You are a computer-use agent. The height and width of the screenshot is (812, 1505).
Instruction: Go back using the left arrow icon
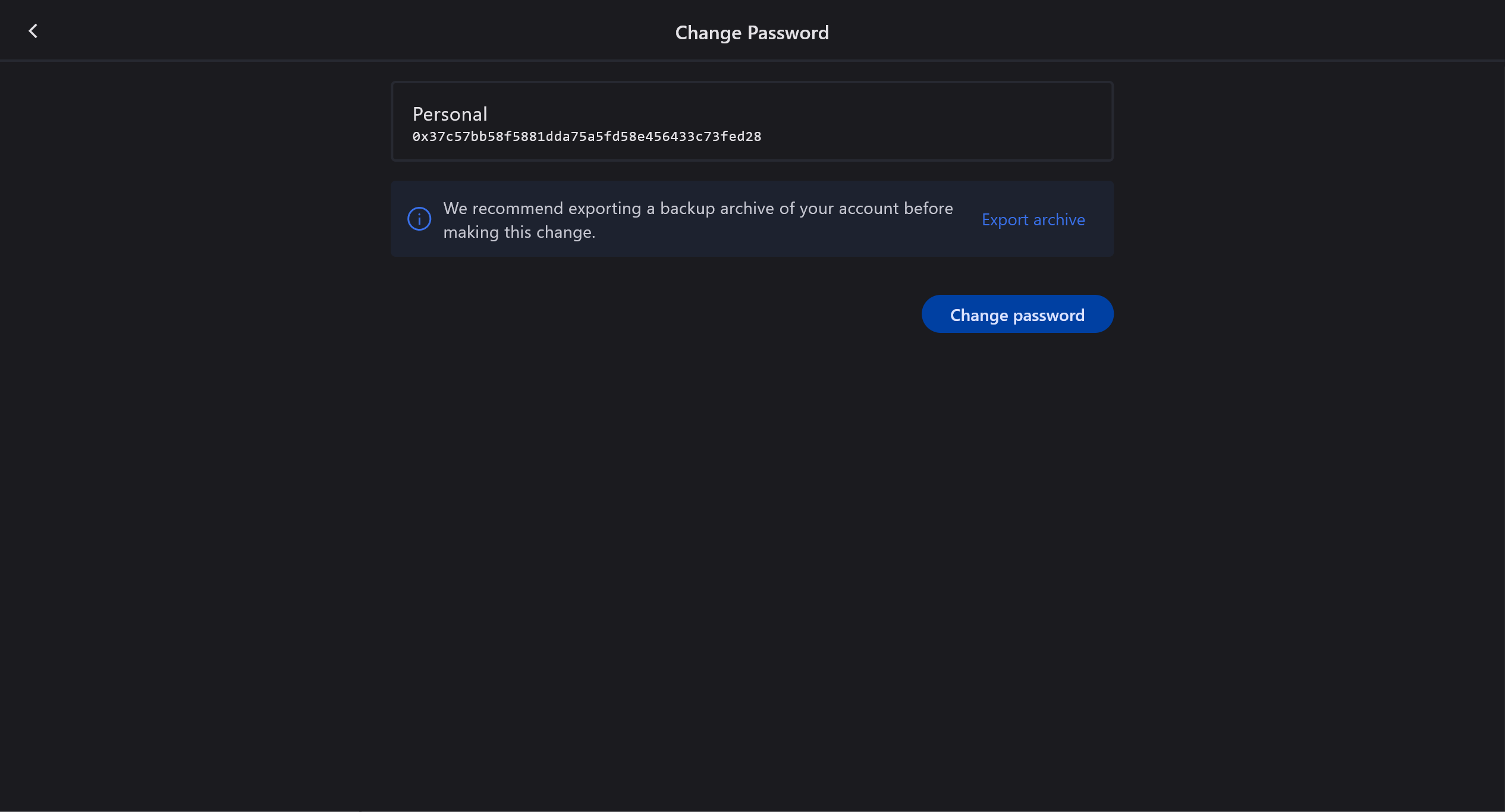pos(33,31)
